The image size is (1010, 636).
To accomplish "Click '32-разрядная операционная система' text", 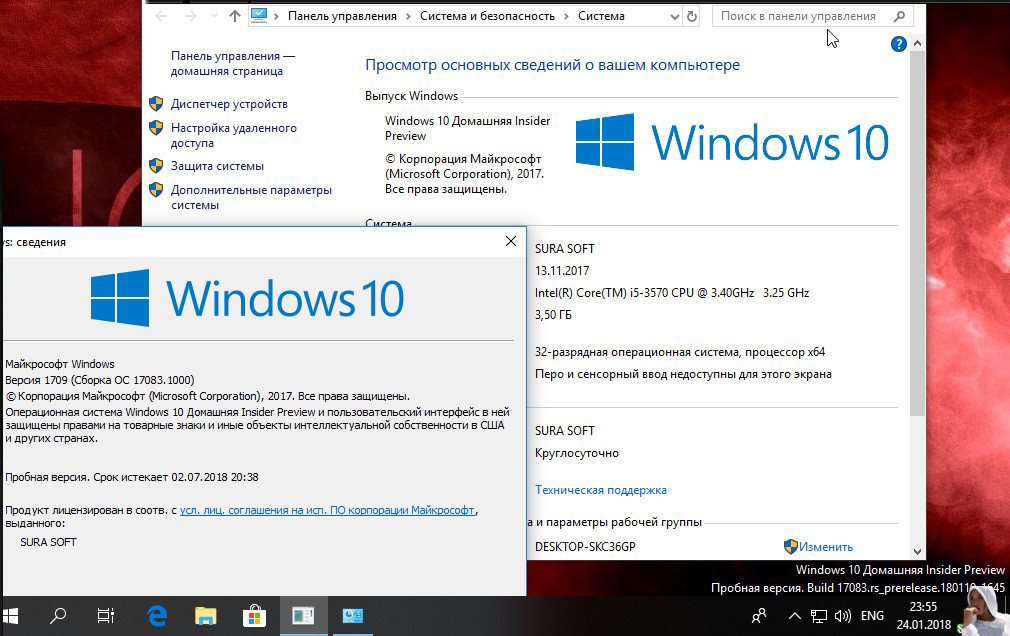I will [638, 352].
